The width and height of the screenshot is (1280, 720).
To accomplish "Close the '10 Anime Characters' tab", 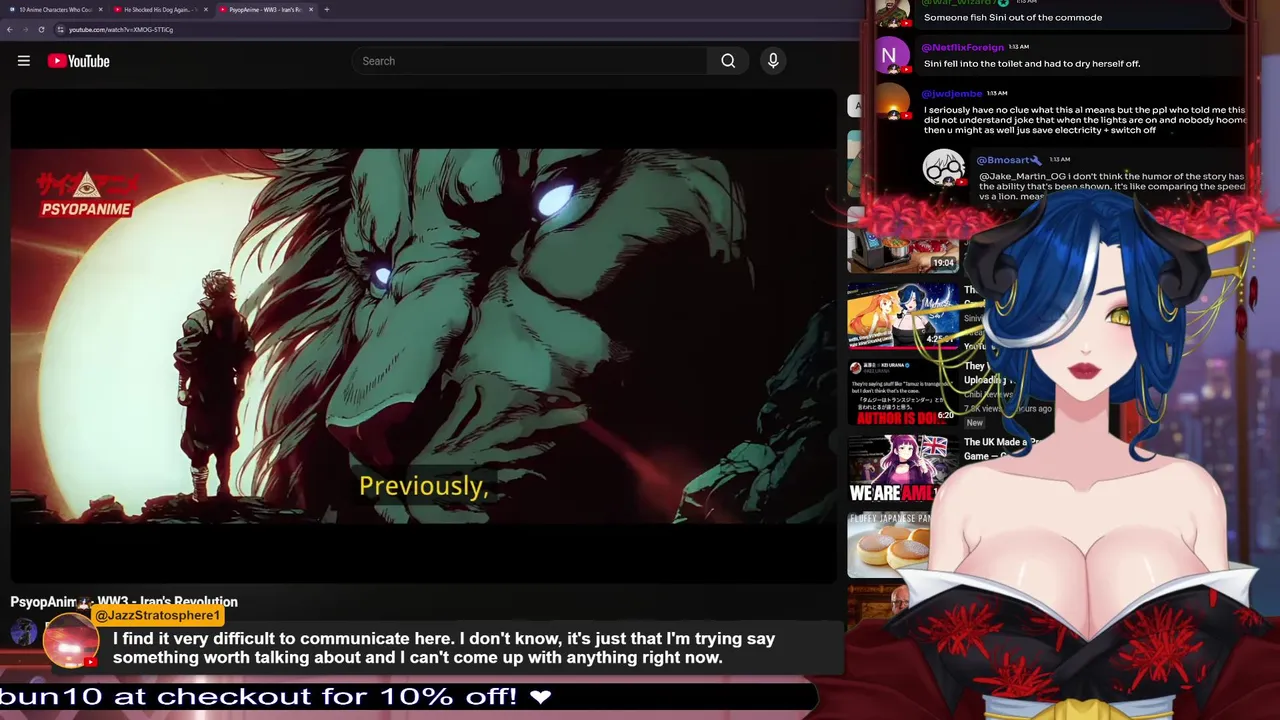I will click(100, 9).
